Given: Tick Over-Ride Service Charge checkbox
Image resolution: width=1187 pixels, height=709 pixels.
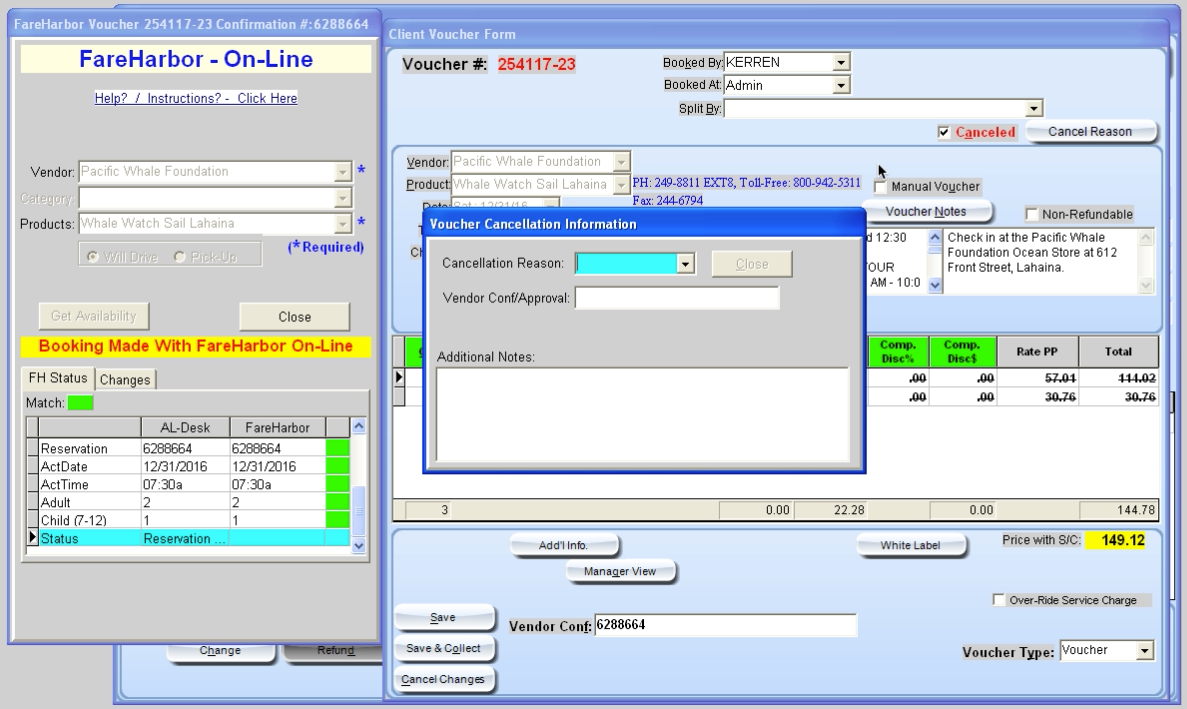Looking at the screenshot, I should point(999,600).
